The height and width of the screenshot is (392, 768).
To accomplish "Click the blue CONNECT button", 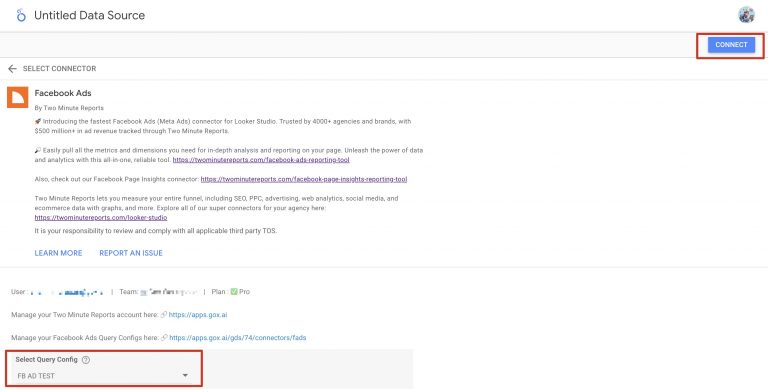I will tap(731, 45).
